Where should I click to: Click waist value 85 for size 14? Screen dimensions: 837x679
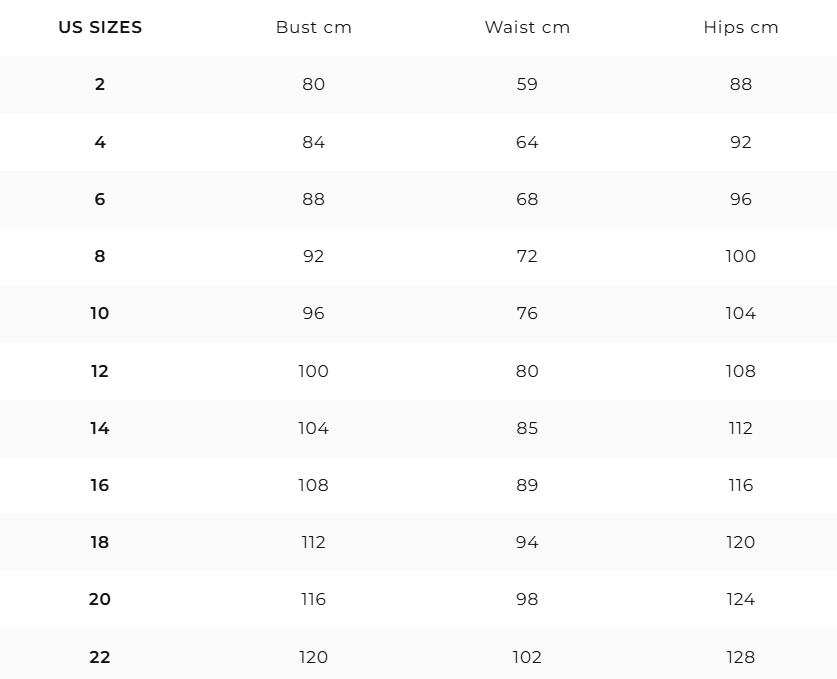(527, 428)
